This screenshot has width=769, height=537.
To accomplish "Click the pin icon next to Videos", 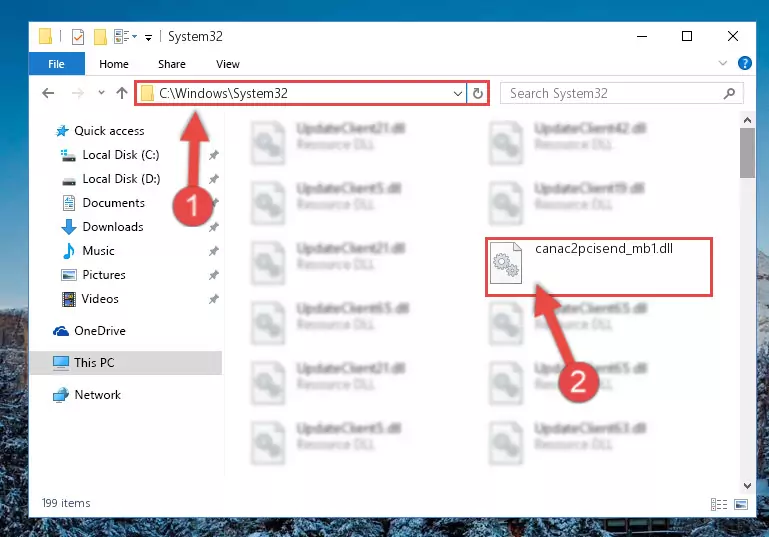I will pyautogui.click(x=213, y=299).
